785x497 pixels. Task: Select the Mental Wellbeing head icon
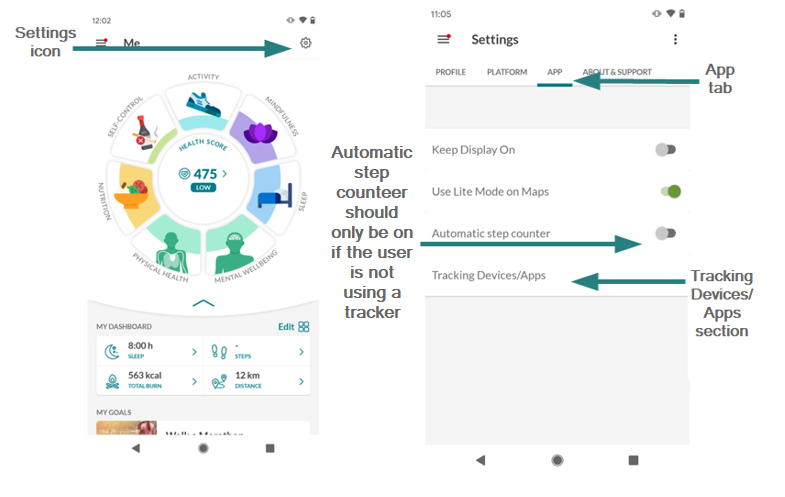234,253
